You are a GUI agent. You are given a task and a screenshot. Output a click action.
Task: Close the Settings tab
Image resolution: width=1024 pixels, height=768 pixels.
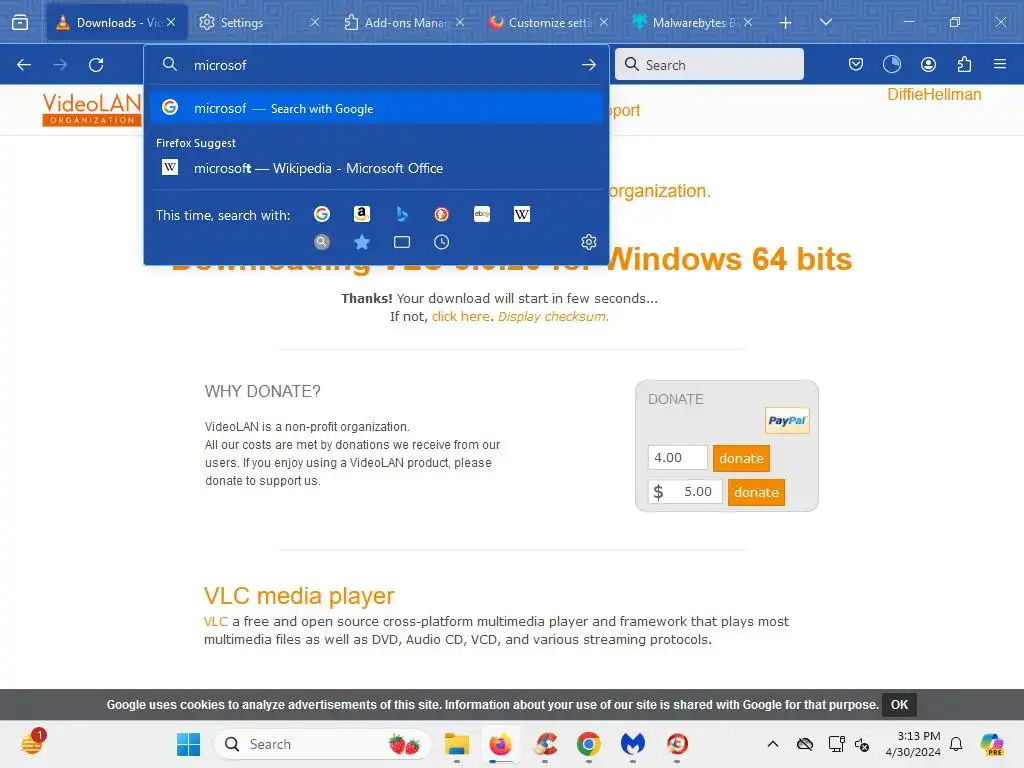[315, 22]
